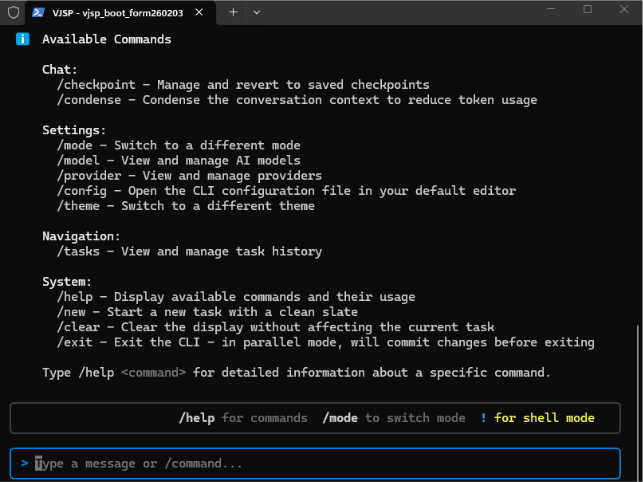Click the "System:" section heading

coord(67,282)
